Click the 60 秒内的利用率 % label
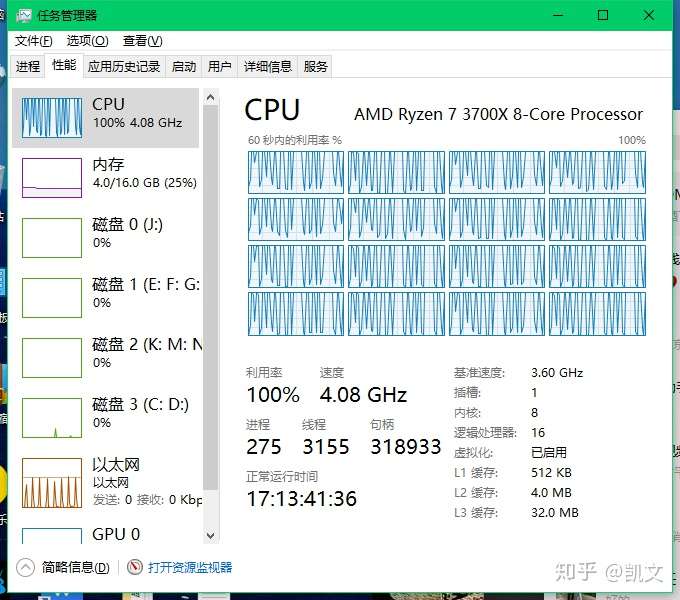The width and height of the screenshot is (680, 600). coord(295,140)
